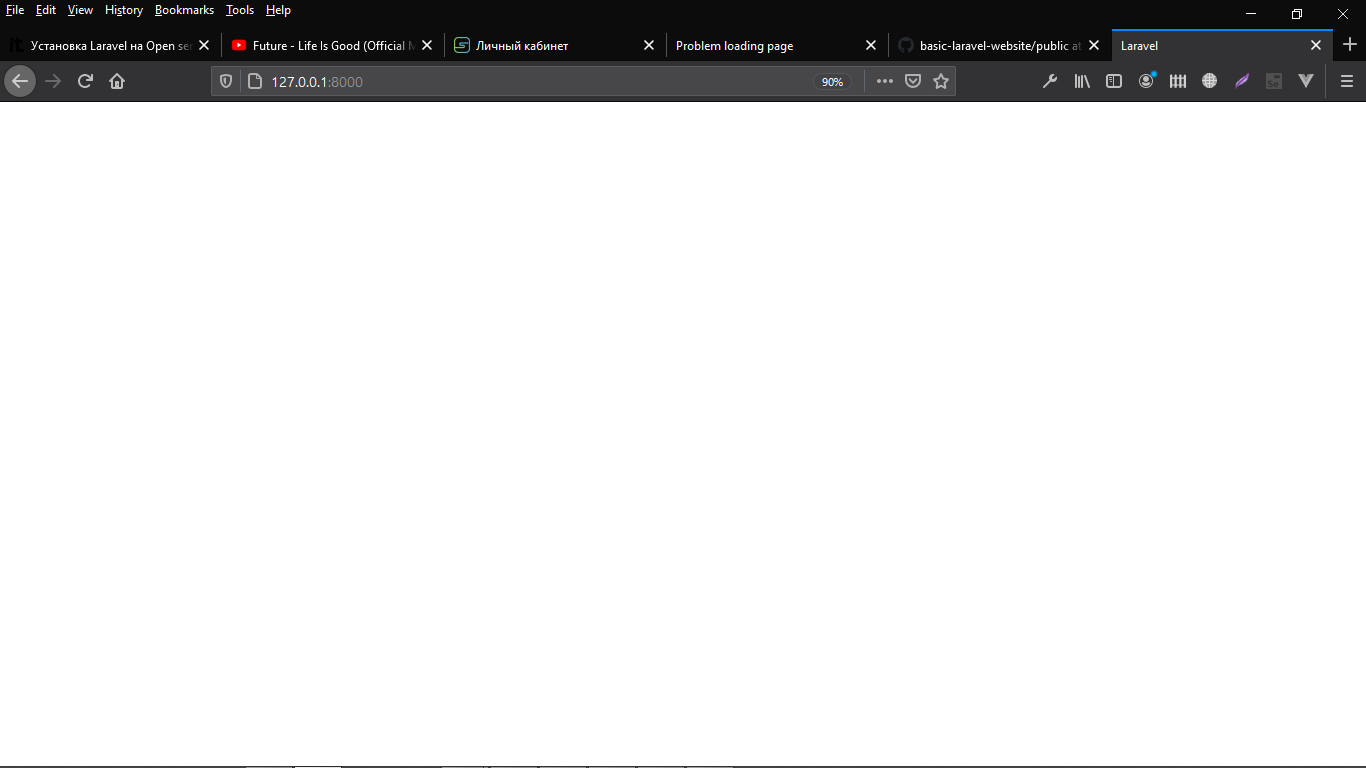Open the File menu
Viewport: 1366px width, 768px height.
pyautogui.click(x=15, y=10)
